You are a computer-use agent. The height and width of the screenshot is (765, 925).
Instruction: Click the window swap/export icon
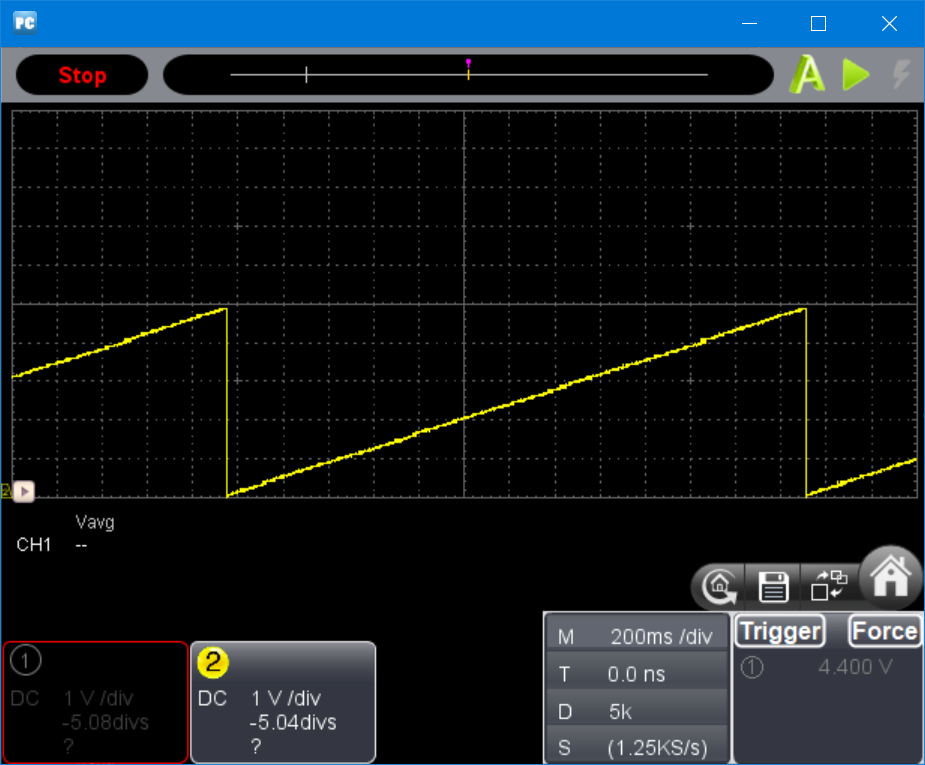(x=829, y=585)
